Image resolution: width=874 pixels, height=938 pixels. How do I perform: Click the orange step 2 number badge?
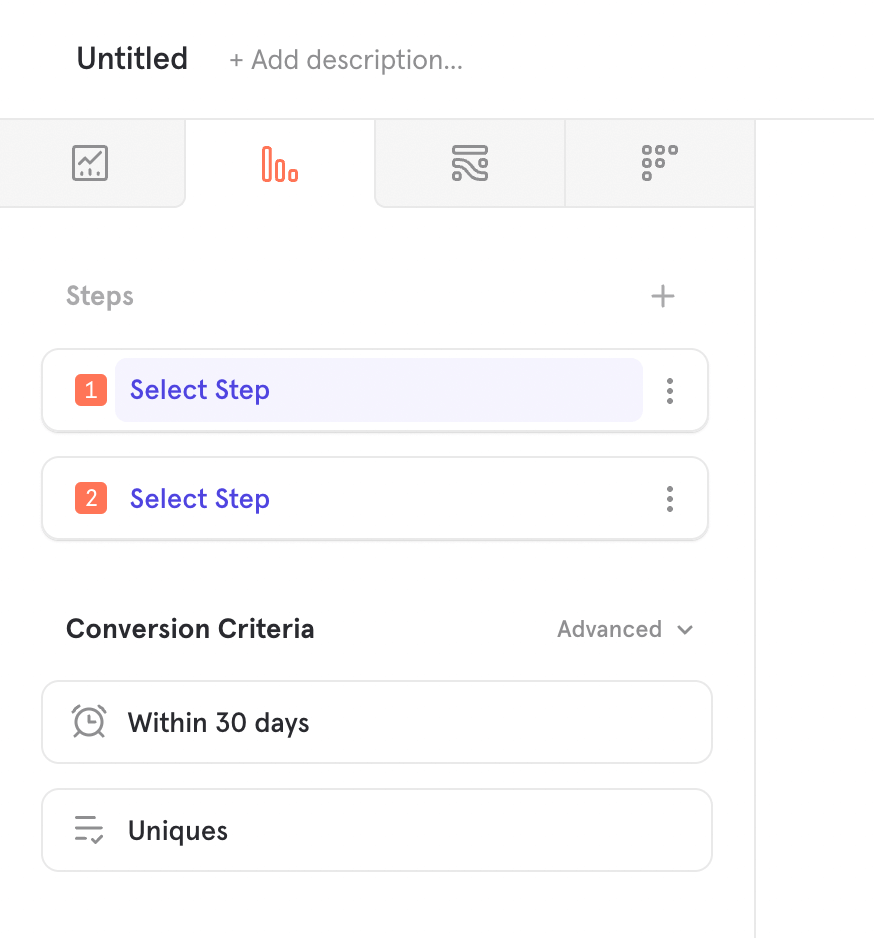(x=91, y=499)
